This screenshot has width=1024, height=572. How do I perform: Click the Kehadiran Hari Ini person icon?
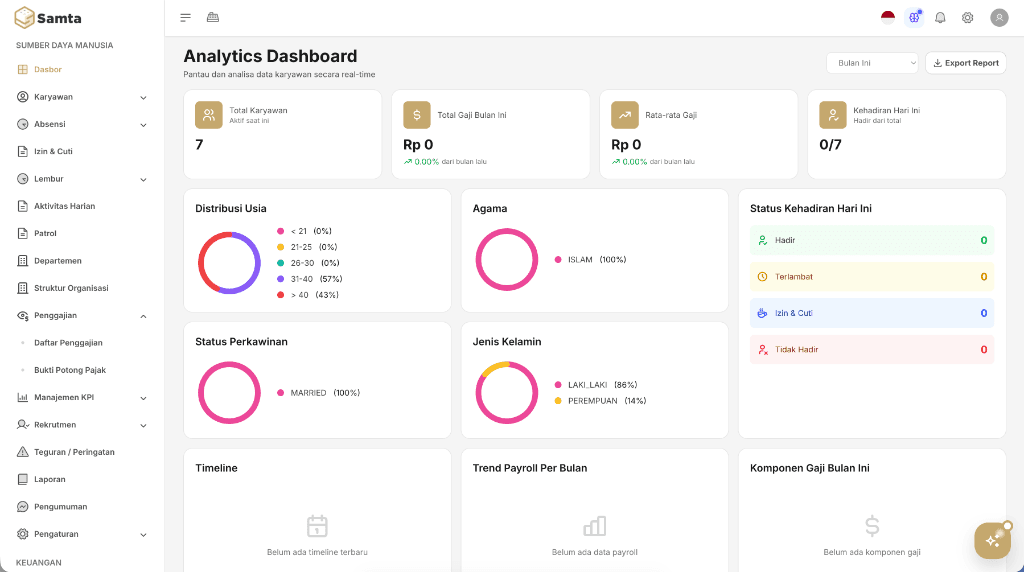(833, 115)
